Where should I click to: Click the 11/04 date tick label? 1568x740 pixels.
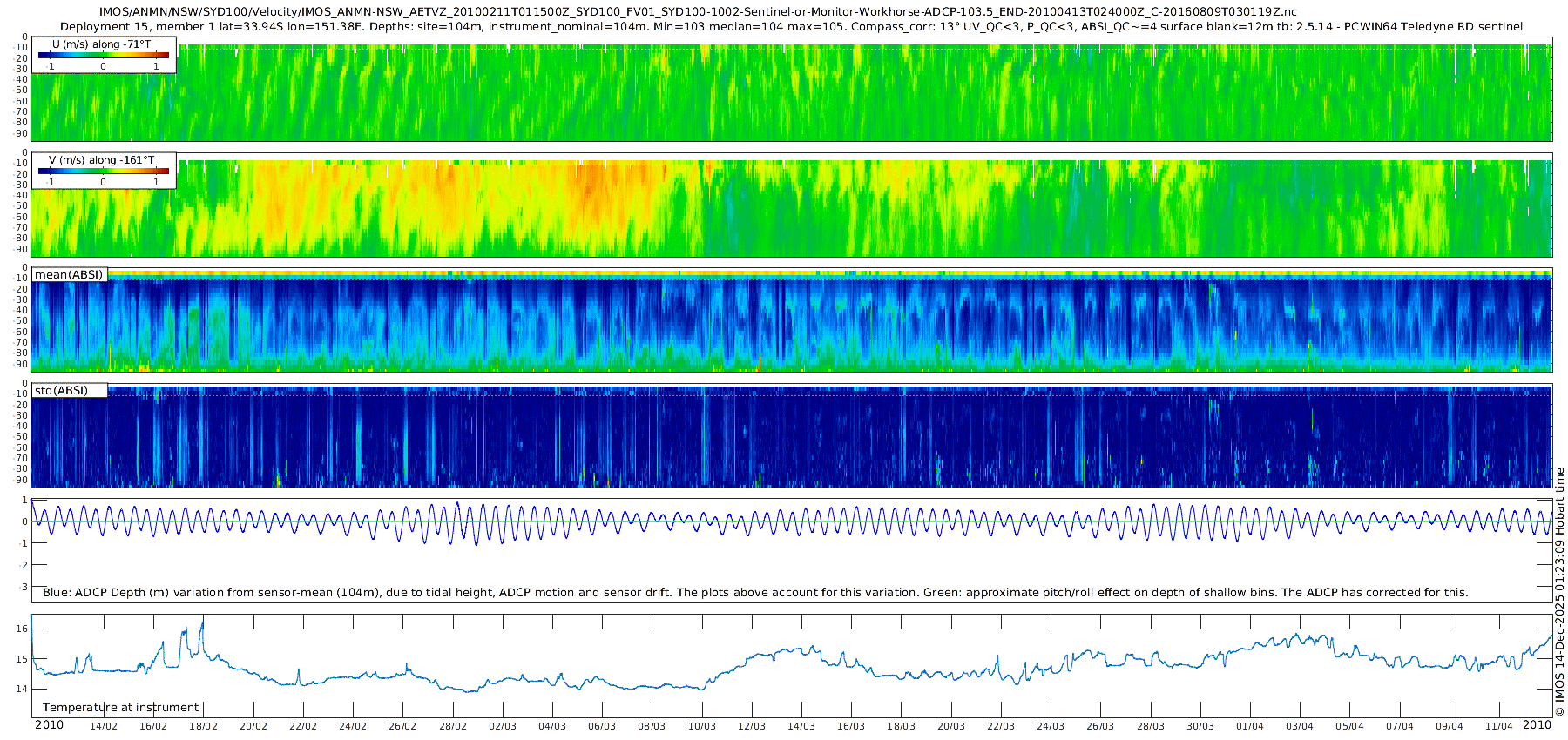1498,726
